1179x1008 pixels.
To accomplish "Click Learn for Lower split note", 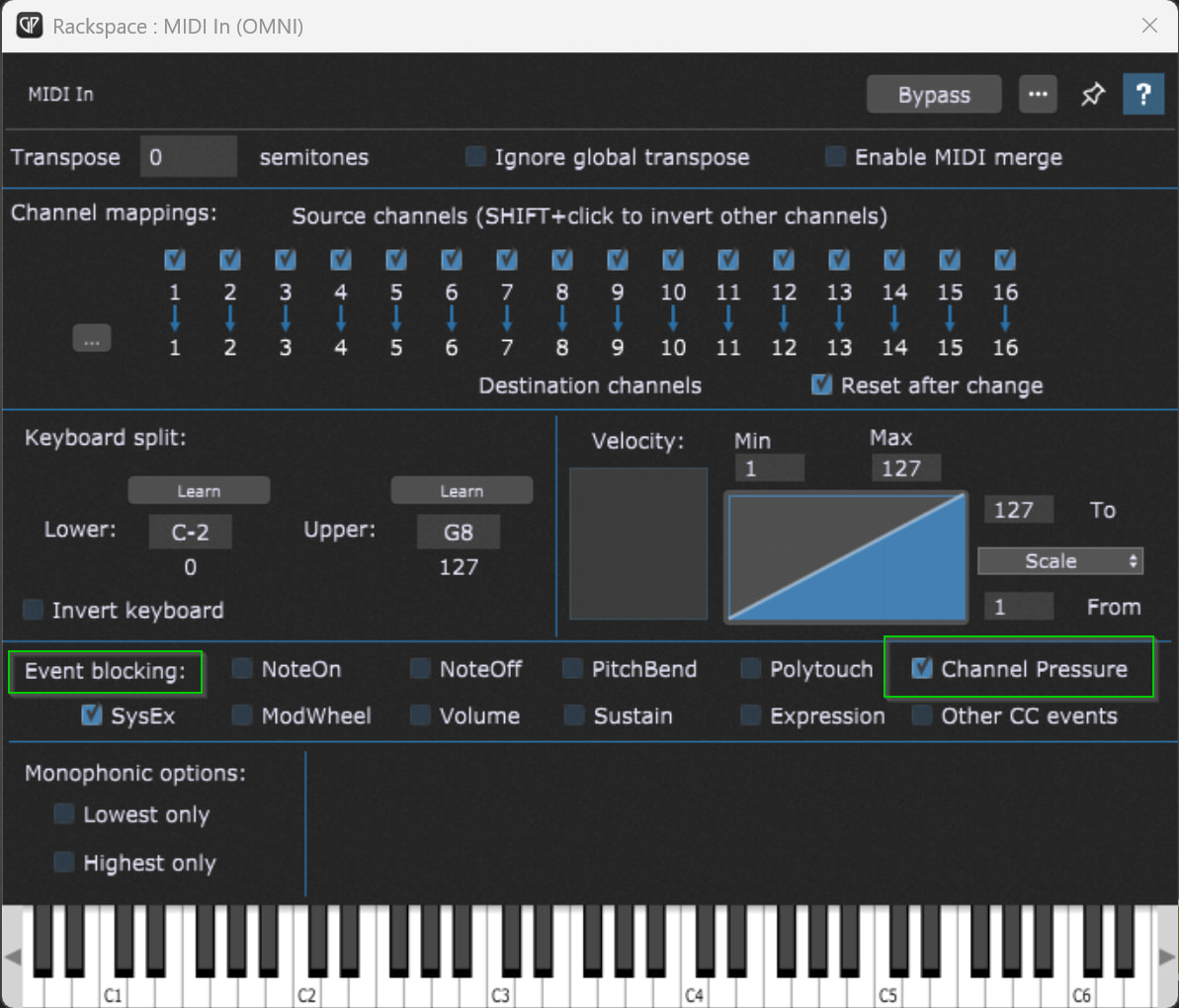I will 199,491.
